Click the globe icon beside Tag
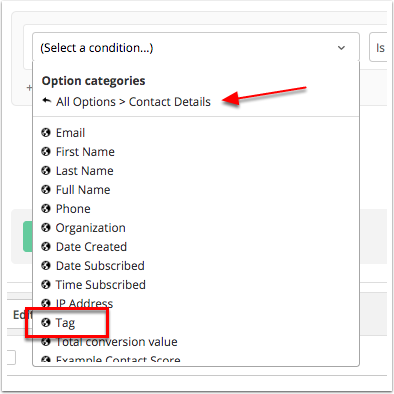 [46, 323]
